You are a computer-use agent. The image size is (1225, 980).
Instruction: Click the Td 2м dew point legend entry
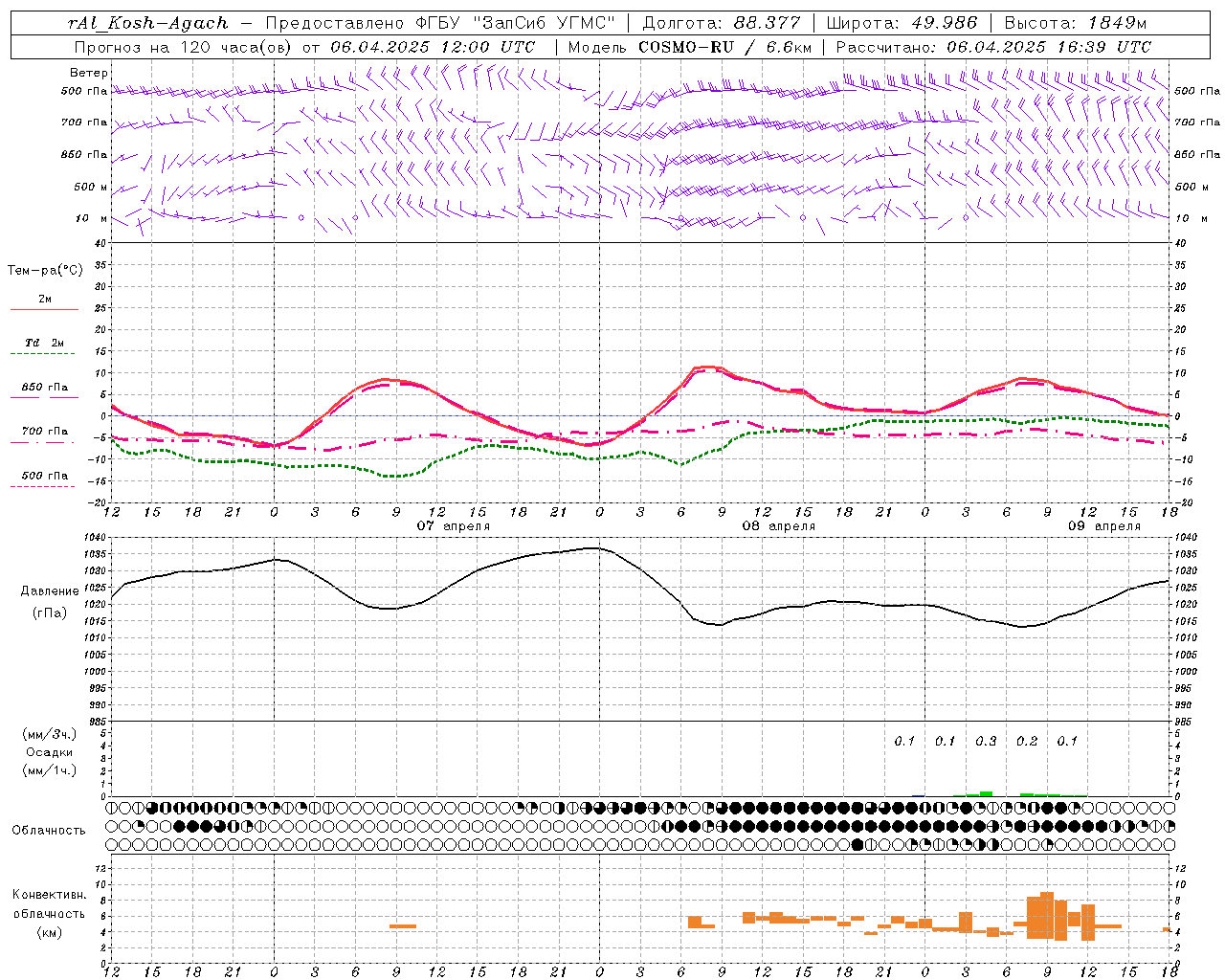point(45,343)
